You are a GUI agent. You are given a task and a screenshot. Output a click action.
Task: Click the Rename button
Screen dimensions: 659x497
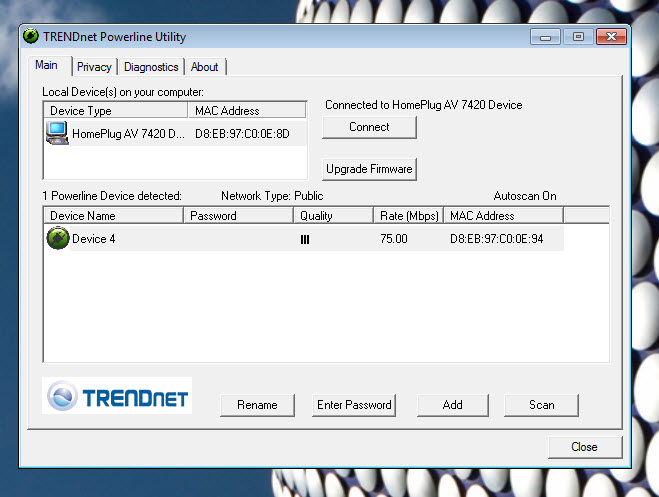[x=257, y=405]
